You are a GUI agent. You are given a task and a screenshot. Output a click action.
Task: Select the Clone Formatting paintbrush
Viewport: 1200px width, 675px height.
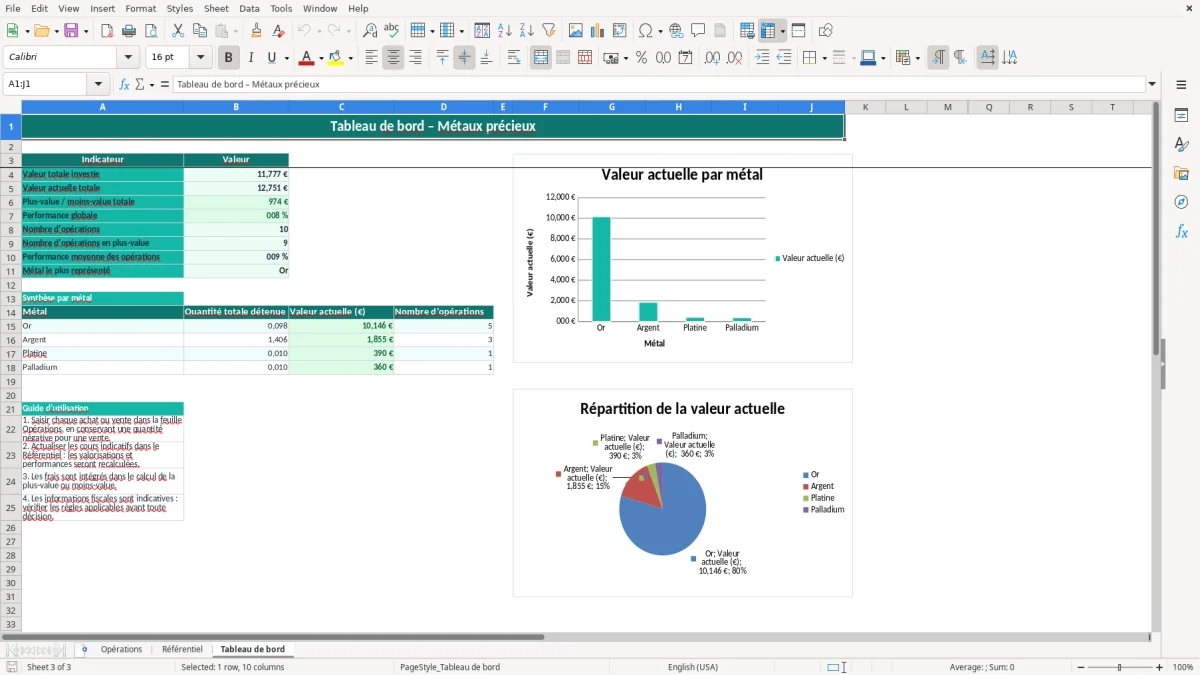[x=256, y=31]
